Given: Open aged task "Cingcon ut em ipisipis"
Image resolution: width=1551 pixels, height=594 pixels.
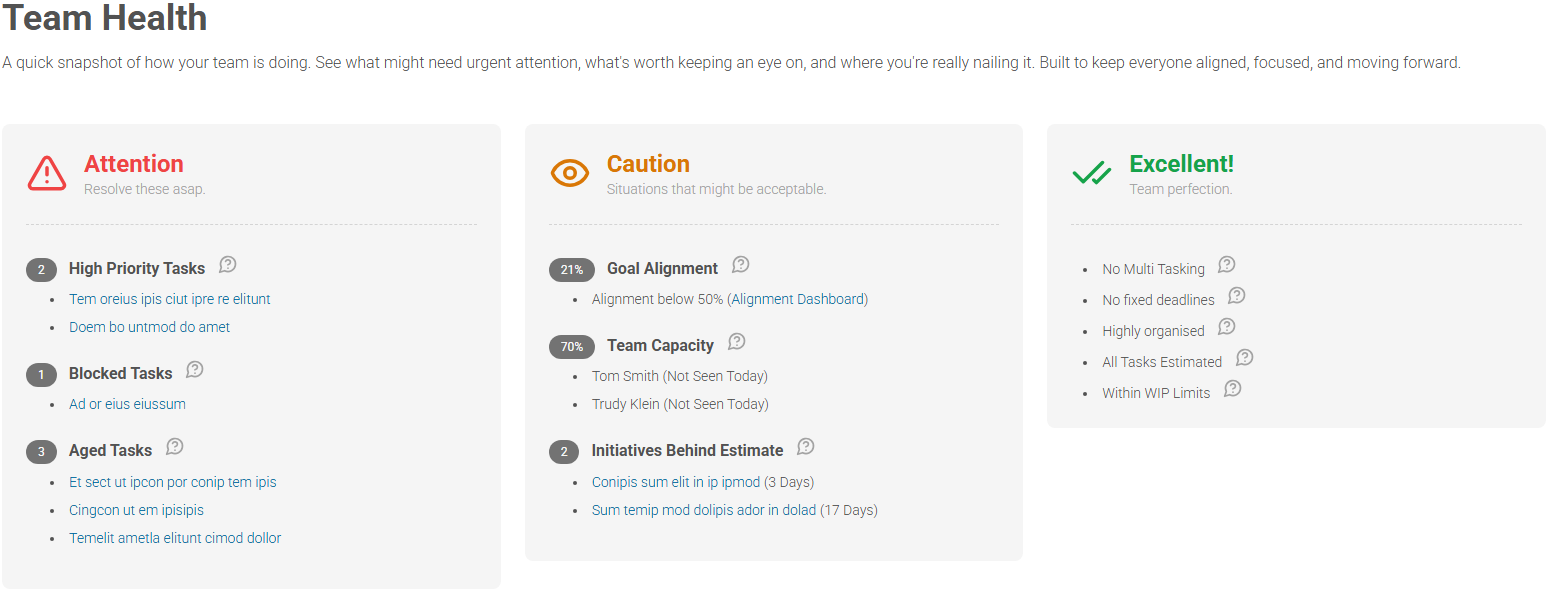Looking at the screenshot, I should click(136, 510).
